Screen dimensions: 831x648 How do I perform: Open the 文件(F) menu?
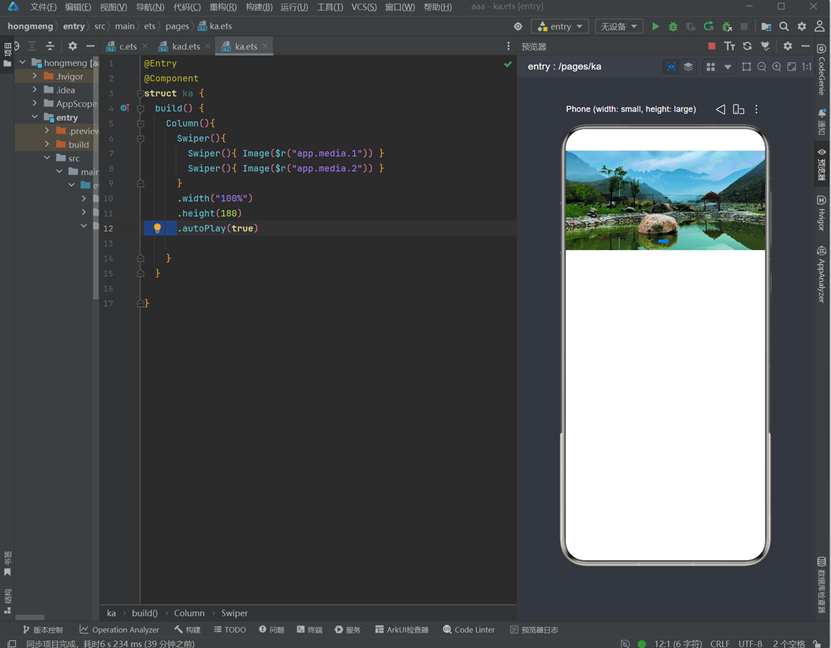coord(43,7)
